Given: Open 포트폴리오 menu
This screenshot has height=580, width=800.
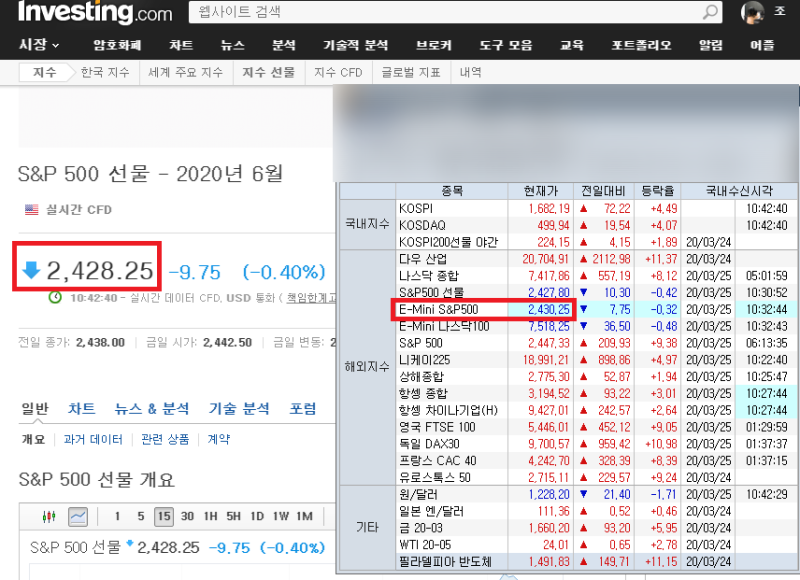Looking at the screenshot, I should 641,45.
